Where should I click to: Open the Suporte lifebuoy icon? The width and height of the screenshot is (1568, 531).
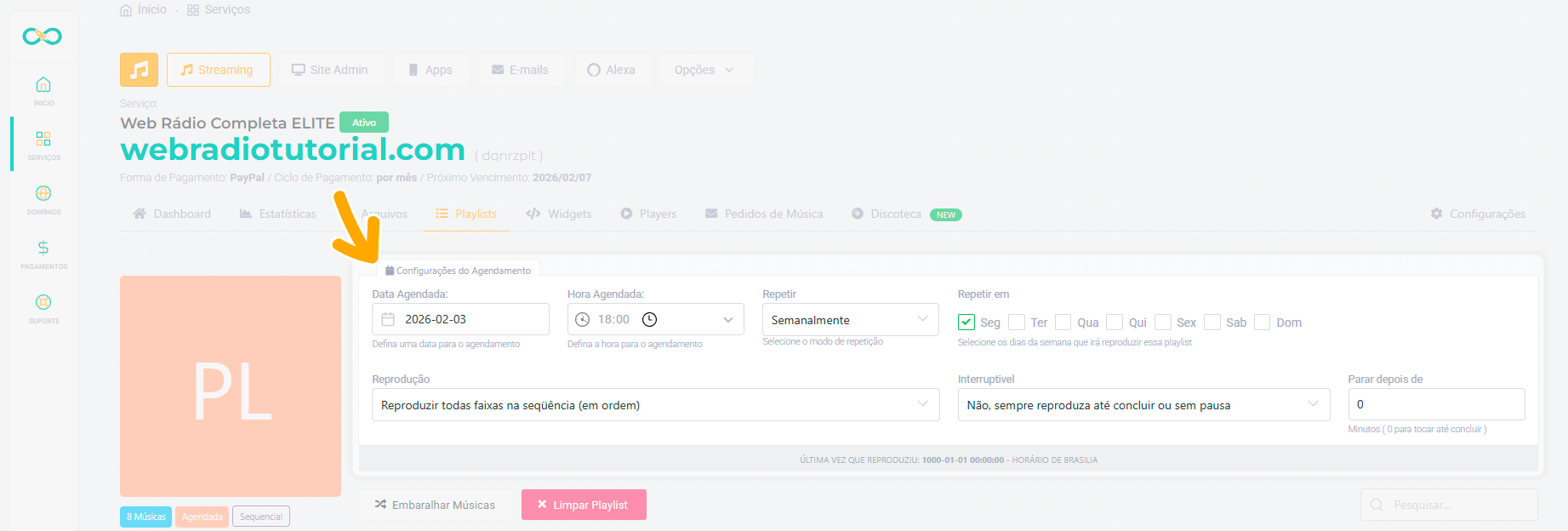pos(43,303)
